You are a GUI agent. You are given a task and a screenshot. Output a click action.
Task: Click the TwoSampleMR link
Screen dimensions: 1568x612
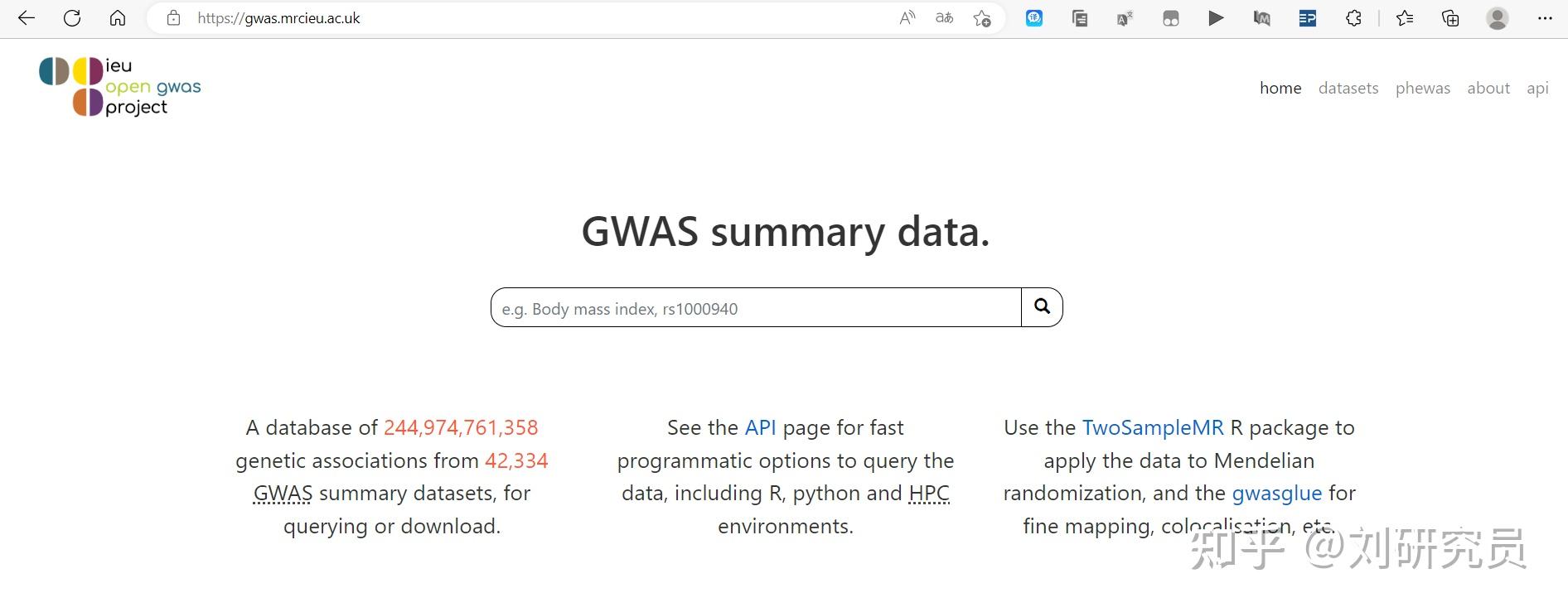pyautogui.click(x=1153, y=427)
